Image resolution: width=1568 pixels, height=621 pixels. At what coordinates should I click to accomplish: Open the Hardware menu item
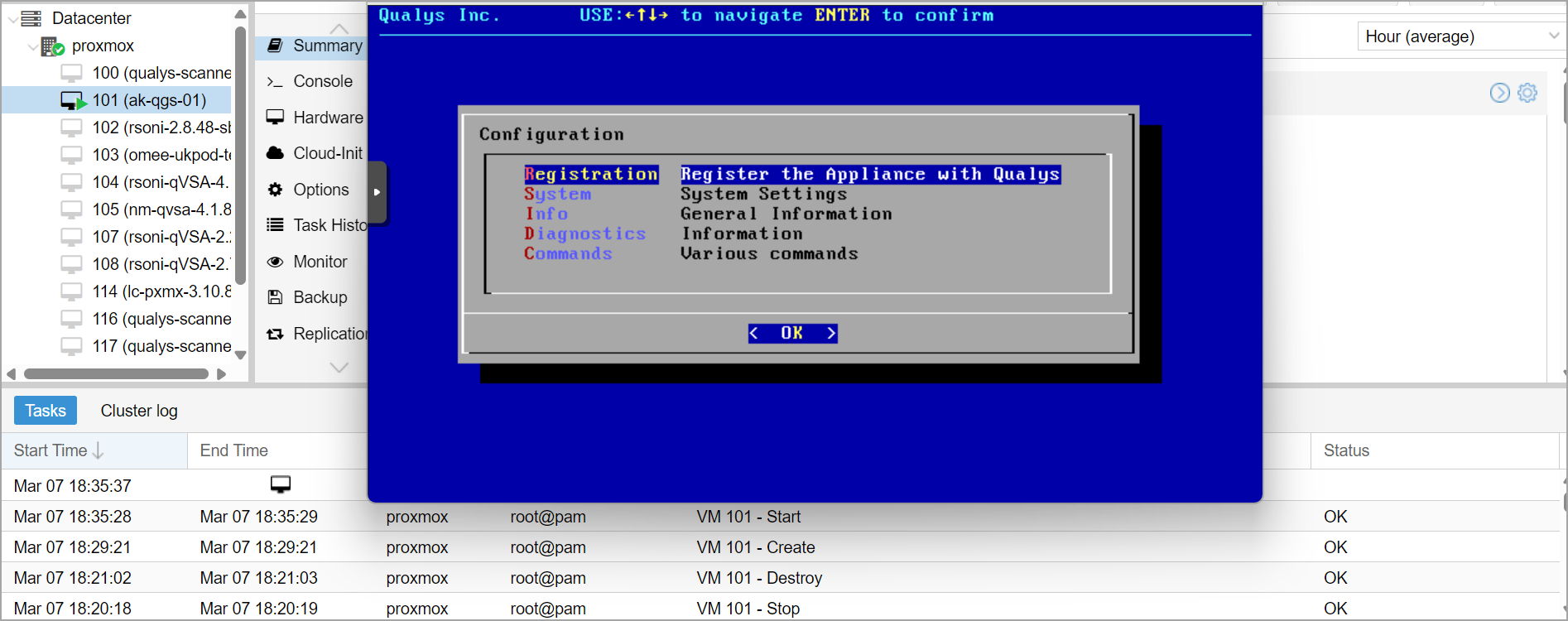310,118
